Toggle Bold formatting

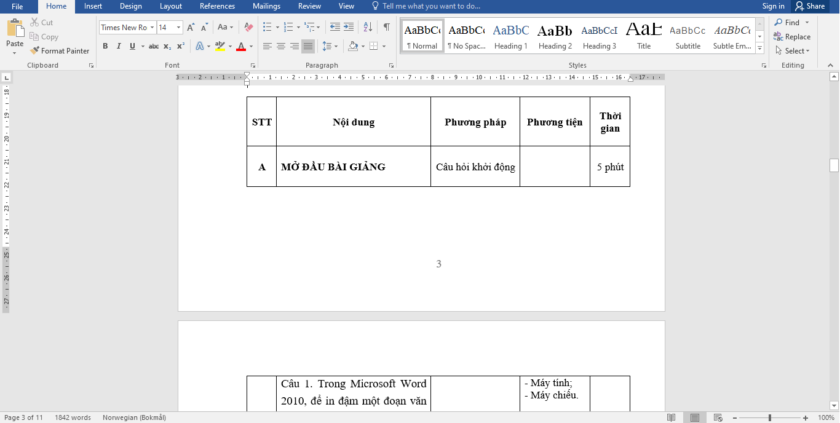point(105,46)
